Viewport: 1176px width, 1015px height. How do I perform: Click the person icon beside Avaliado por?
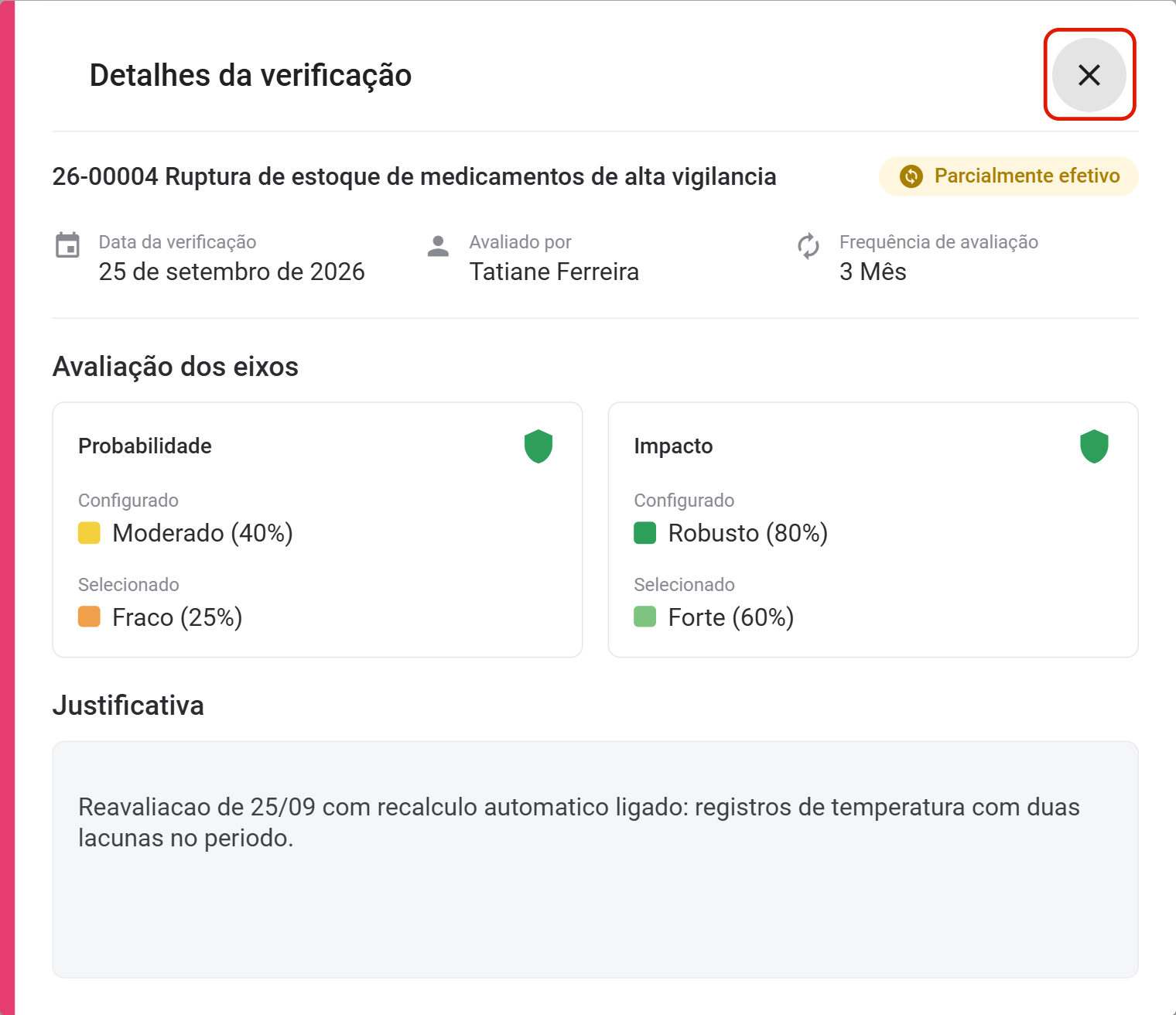coord(438,246)
